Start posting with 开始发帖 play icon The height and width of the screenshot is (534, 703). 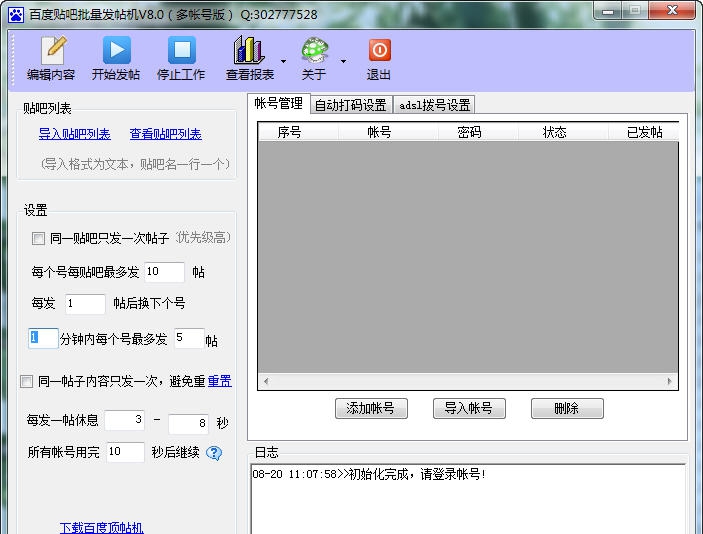(116, 59)
